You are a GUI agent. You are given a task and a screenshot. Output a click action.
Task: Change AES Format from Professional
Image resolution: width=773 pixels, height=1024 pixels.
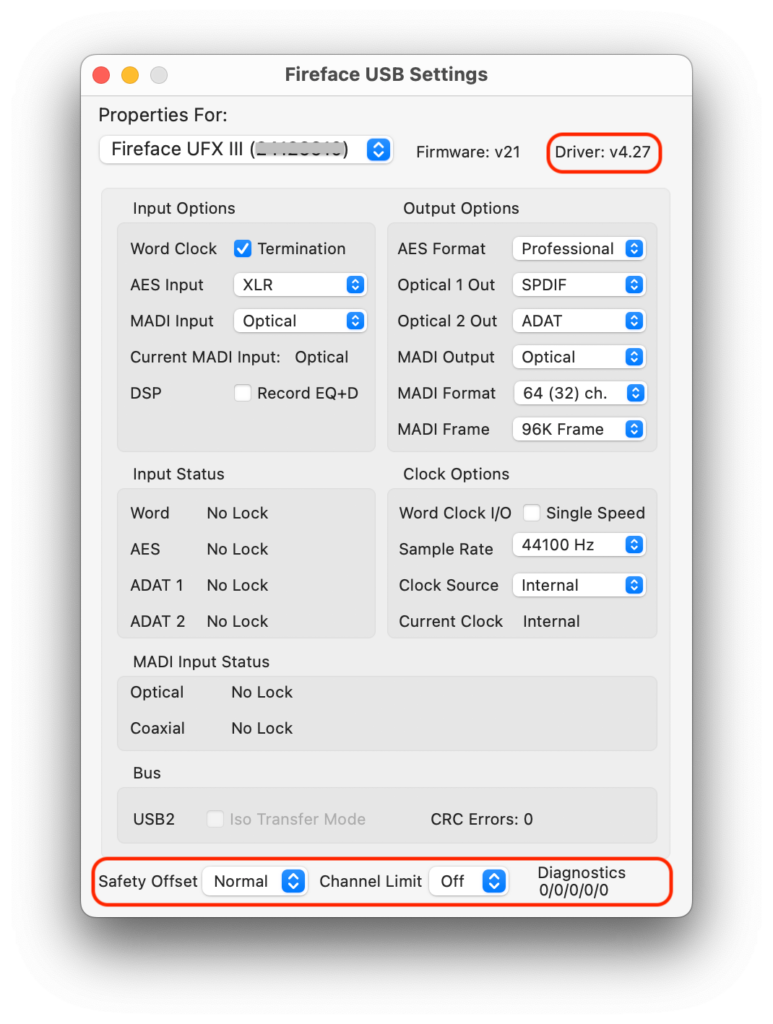tap(579, 249)
